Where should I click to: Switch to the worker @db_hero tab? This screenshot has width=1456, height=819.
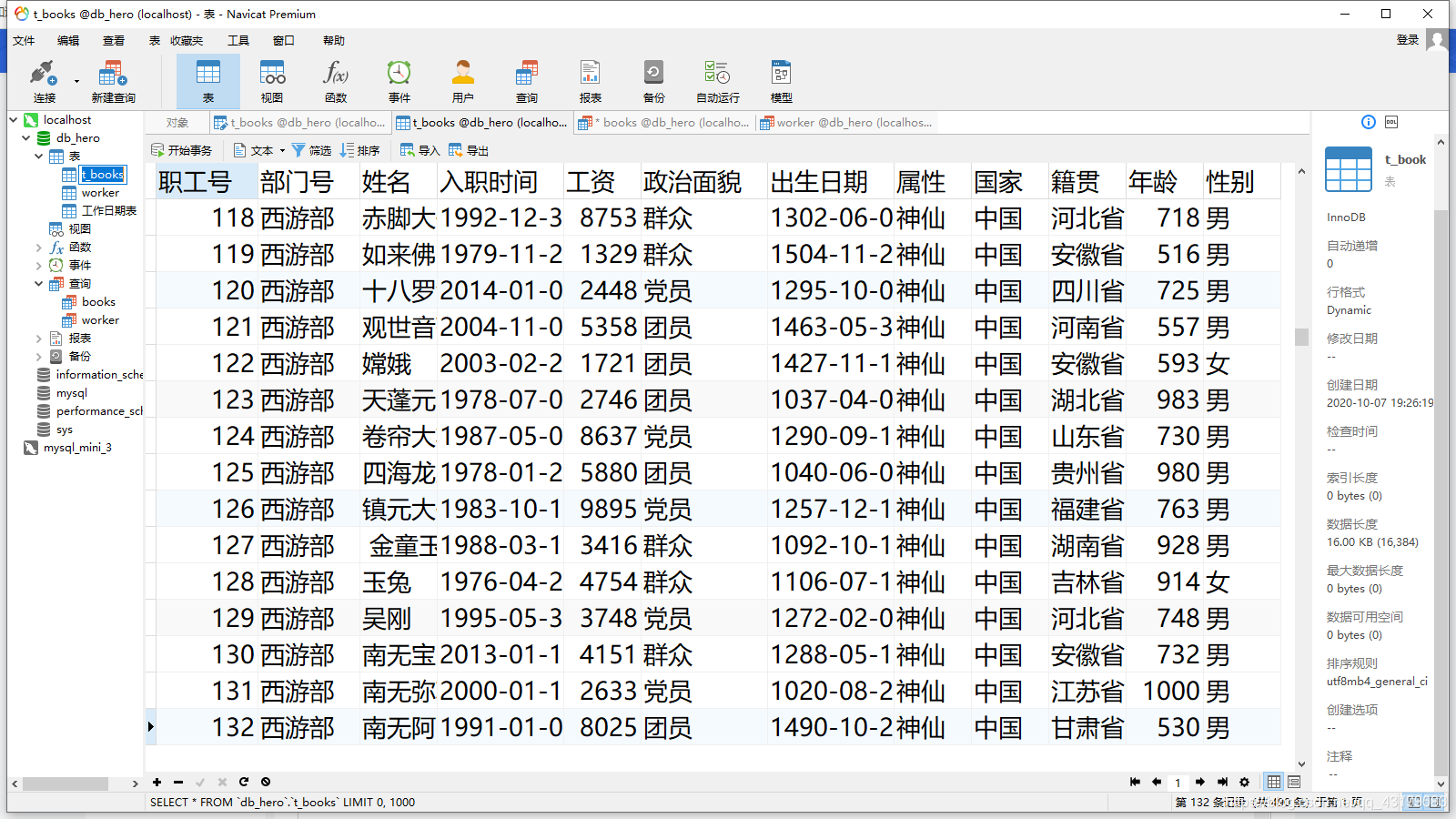click(846, 123)
